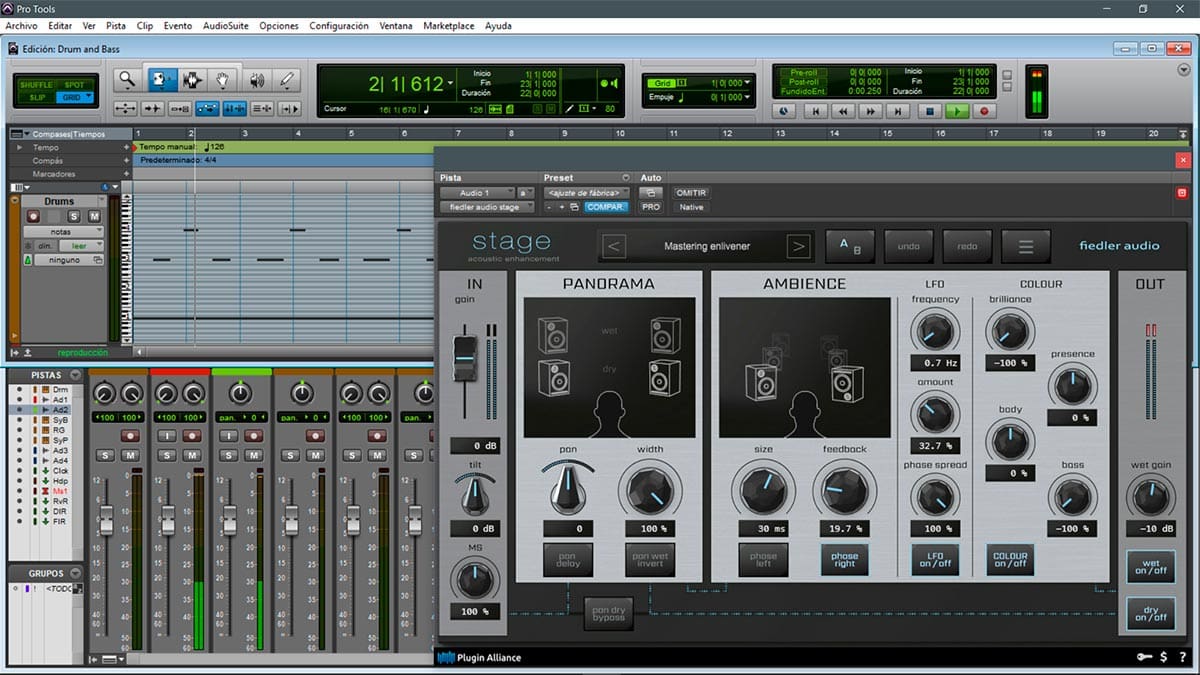Screen dimensions: 1200x675
Task: Select SPOT edit mode
Action: 74,85
